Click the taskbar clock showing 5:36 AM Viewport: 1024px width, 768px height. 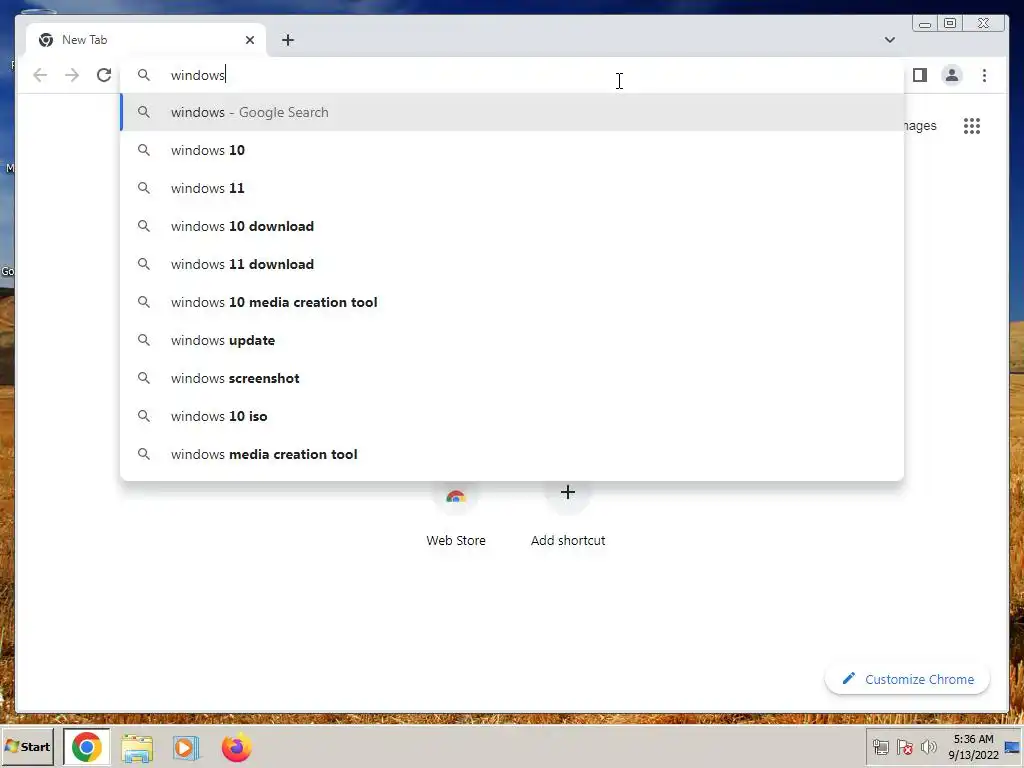pyautogui.click(x=973, y=747)
